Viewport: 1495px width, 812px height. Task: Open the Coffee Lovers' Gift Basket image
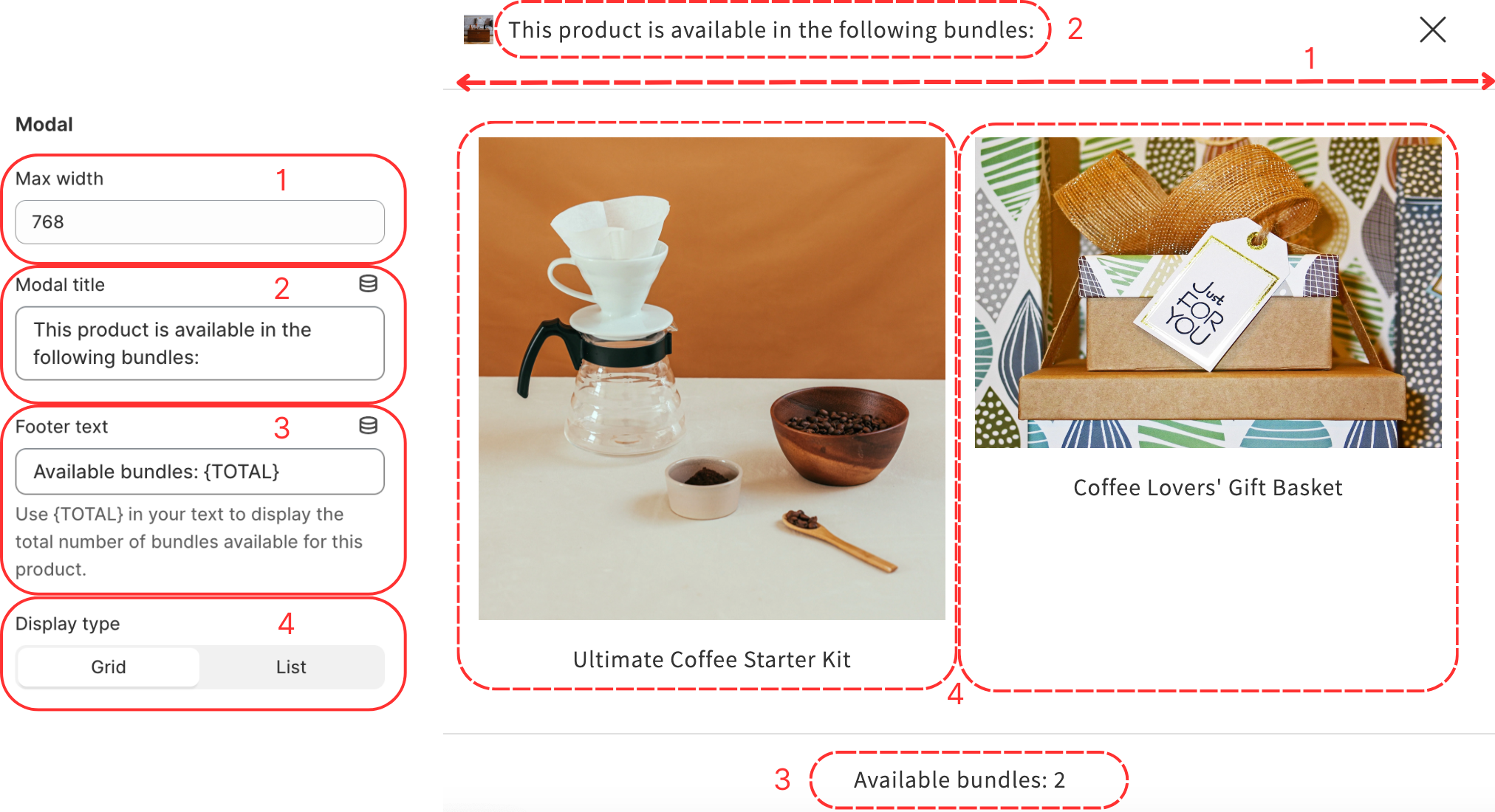pos(1208,292)
